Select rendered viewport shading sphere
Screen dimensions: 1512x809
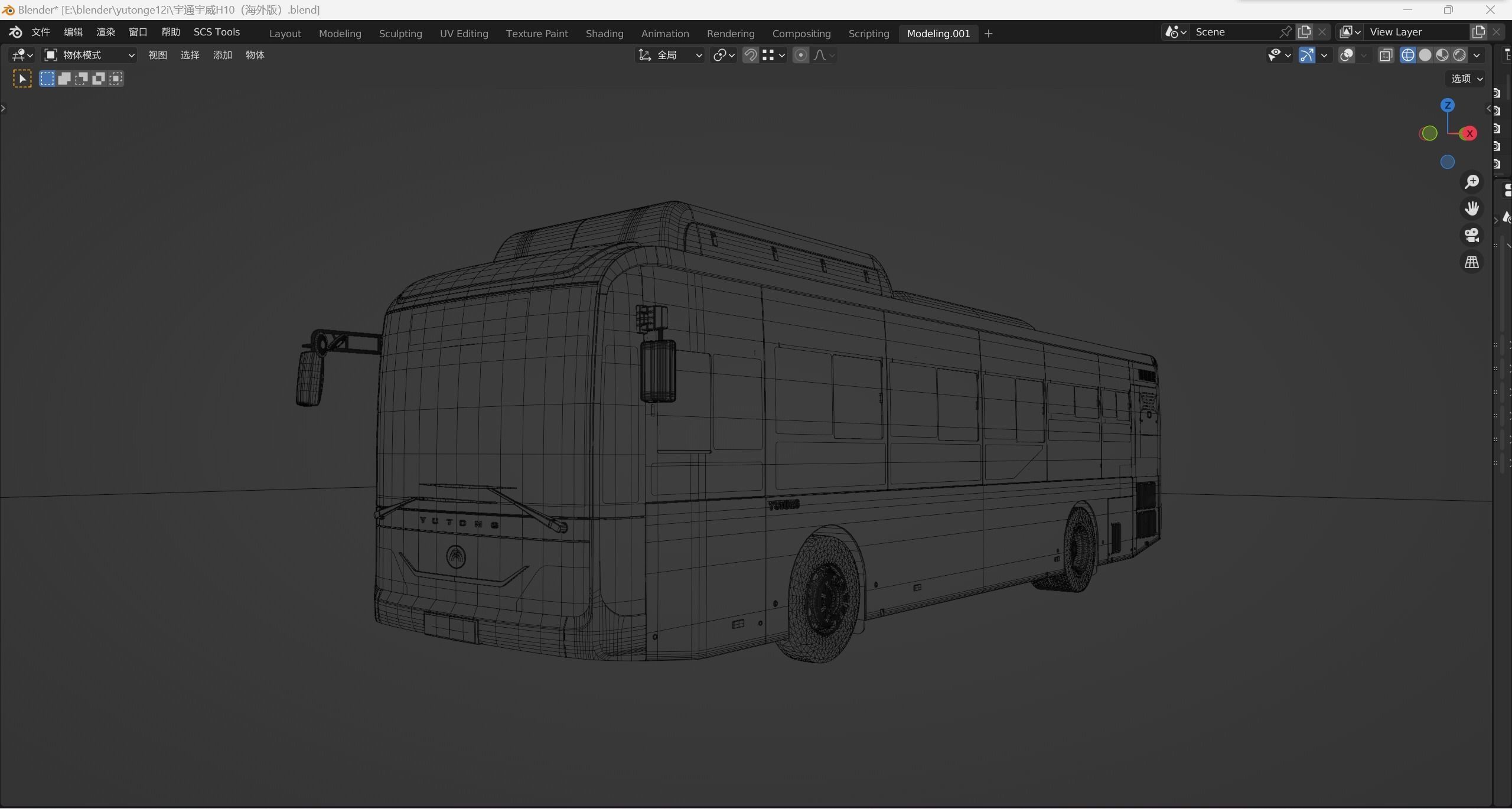1459,55
